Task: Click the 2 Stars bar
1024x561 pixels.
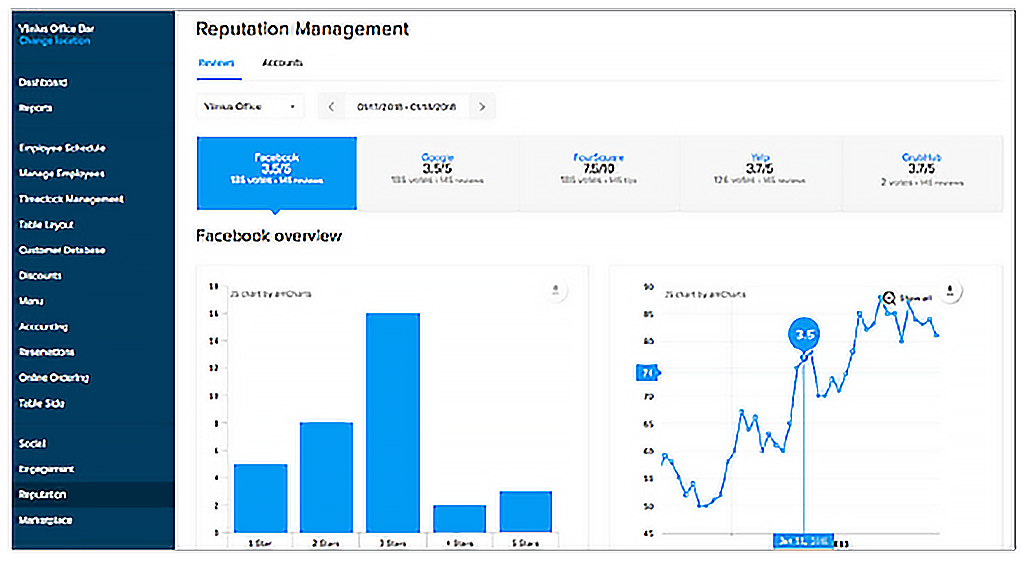Action: (327, 477)
